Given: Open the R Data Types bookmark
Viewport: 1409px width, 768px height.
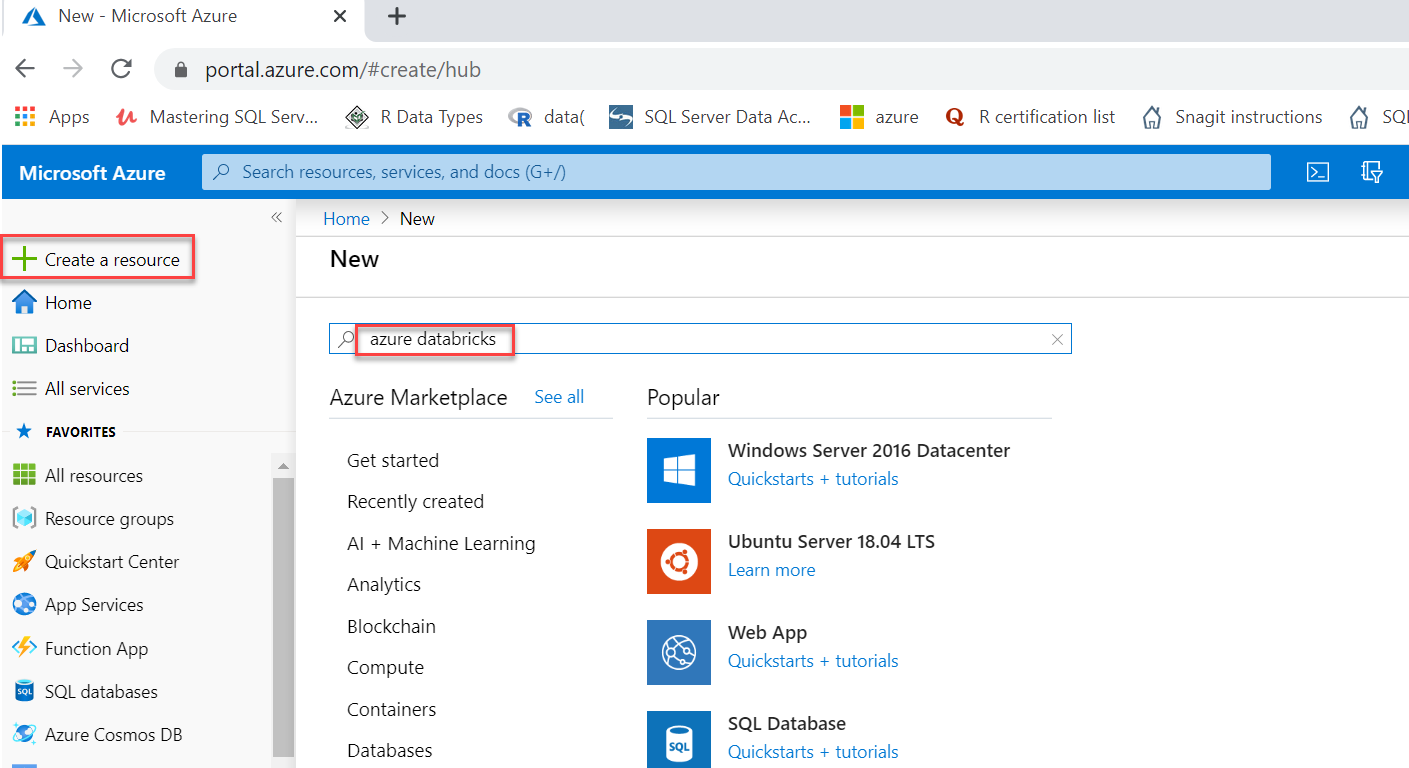Looking at the screenshot, I should click(414, 117).
